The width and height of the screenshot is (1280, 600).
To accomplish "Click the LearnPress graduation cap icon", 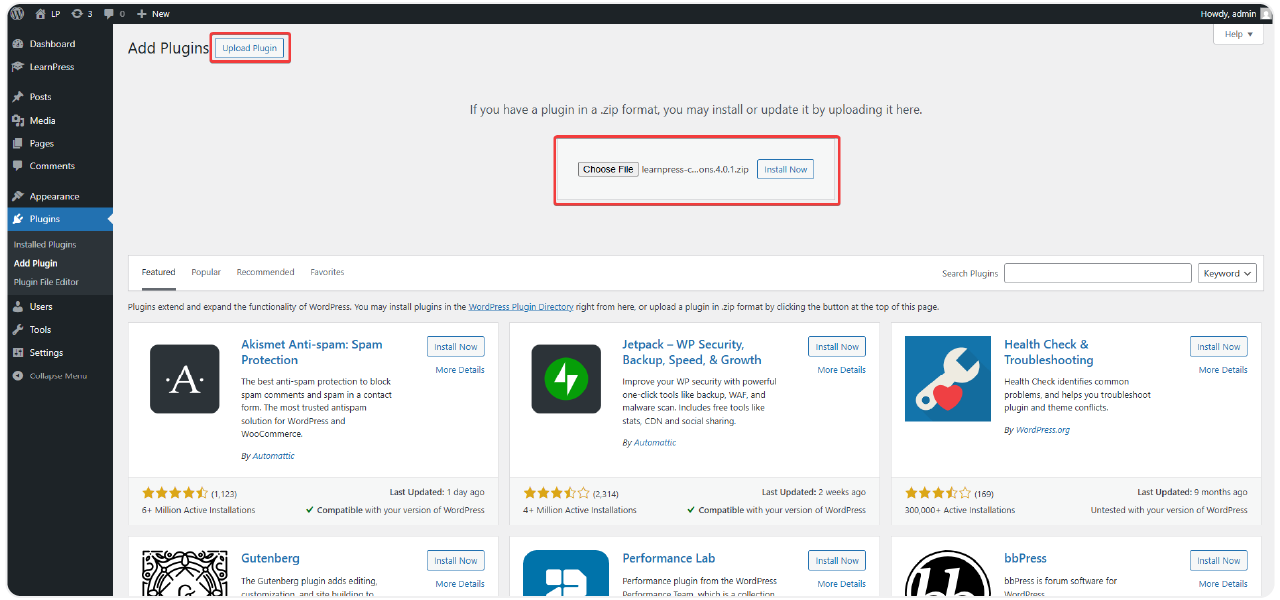I will pyautogui.click(x=18, y=67).
